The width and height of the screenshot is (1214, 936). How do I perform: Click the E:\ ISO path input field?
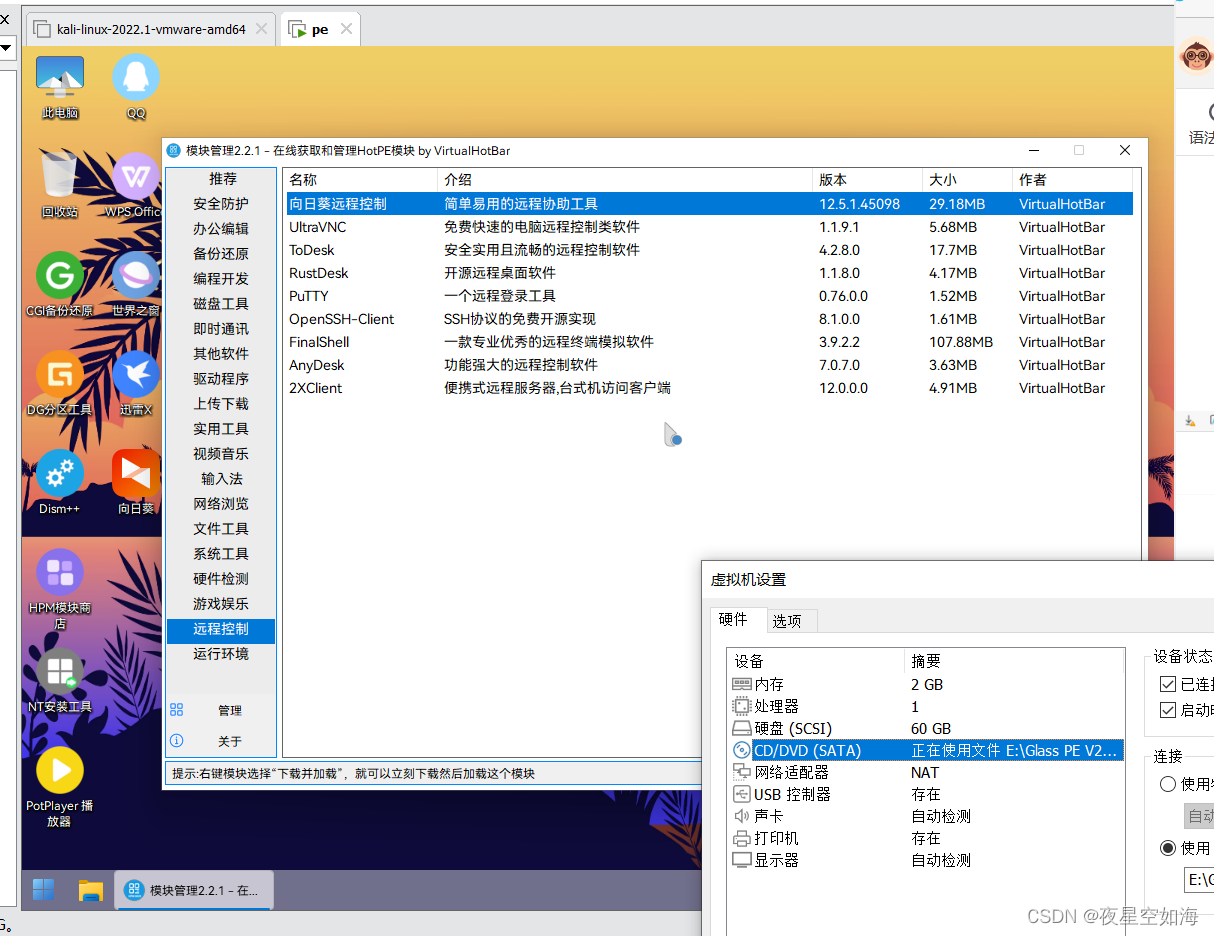(x=1199, y=880)
